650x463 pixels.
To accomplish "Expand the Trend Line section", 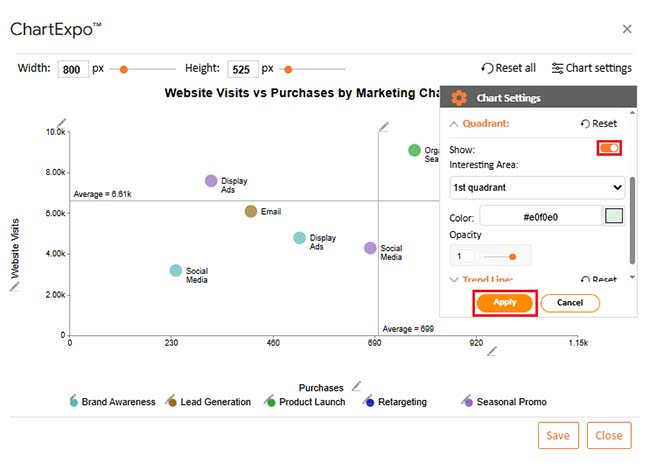I will coord(455,281).
